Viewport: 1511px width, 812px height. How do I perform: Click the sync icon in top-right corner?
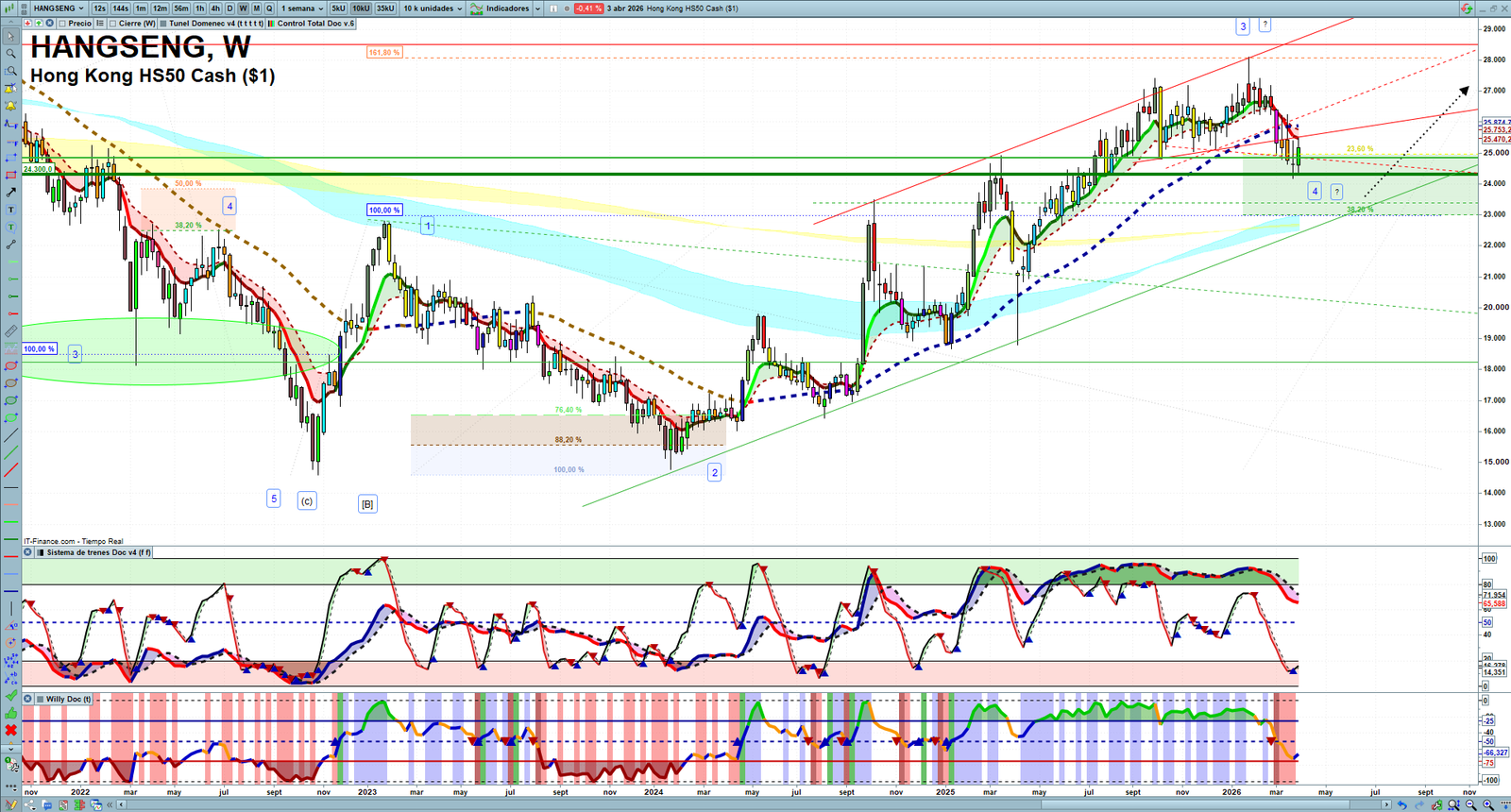click(1467, 8)
